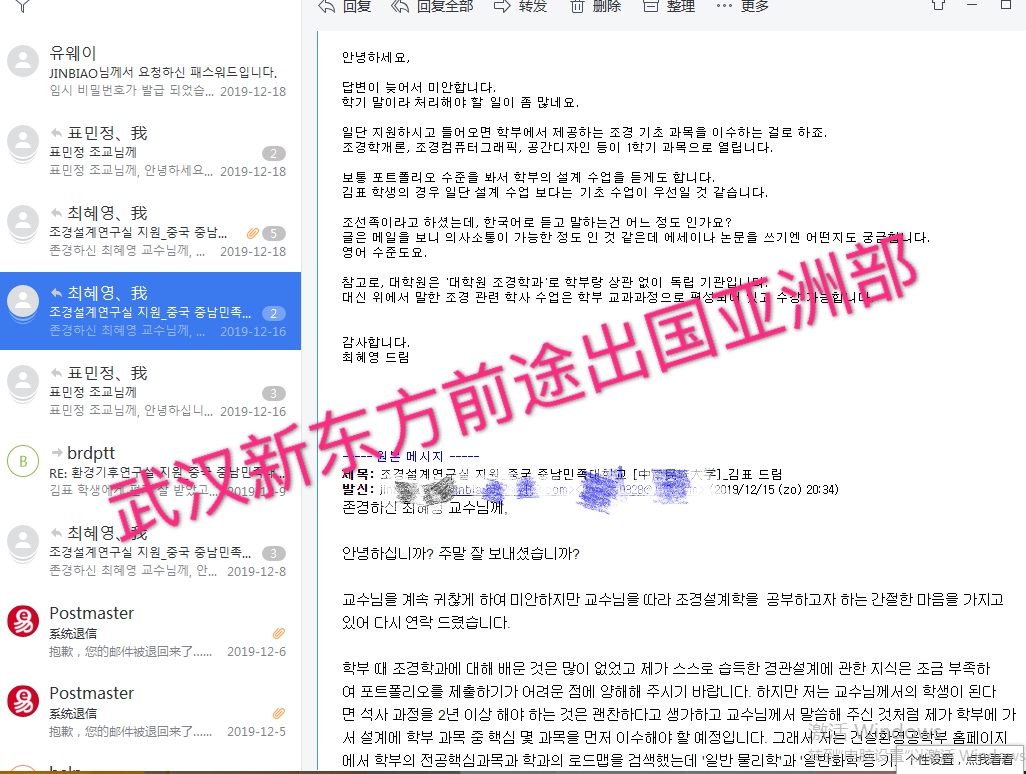1026x774 pixels.
Task: Click the avatar of 표민정 email dated 2019-12-18
Action: click(x=23, y=141)
